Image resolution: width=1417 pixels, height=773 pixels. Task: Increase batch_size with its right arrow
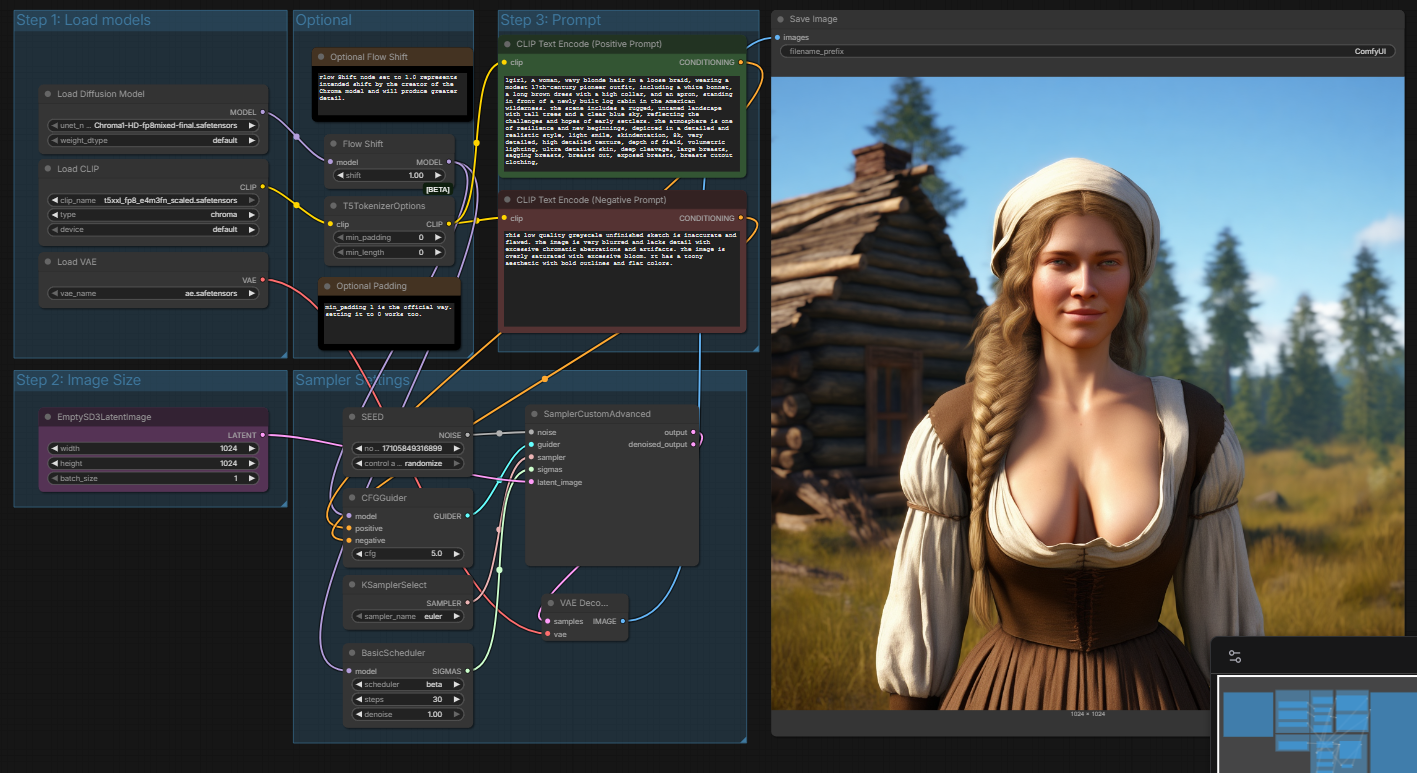[x=253, y=478]
